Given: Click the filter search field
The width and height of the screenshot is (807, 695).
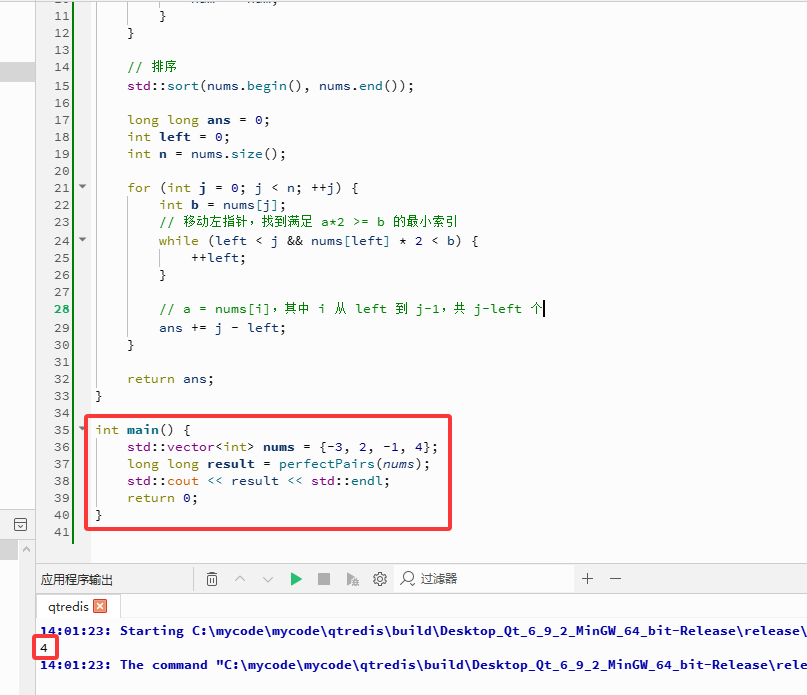Looking at the screenshot, I should click(484, 579).
